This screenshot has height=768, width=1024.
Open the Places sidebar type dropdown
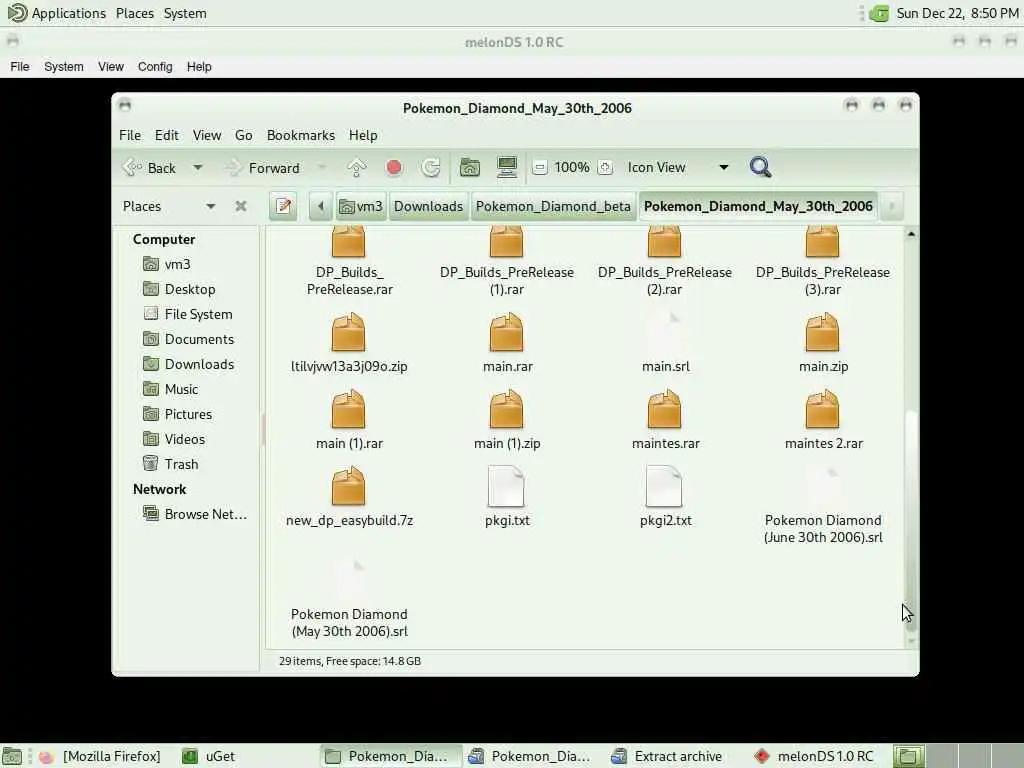[x=210, y=206]
